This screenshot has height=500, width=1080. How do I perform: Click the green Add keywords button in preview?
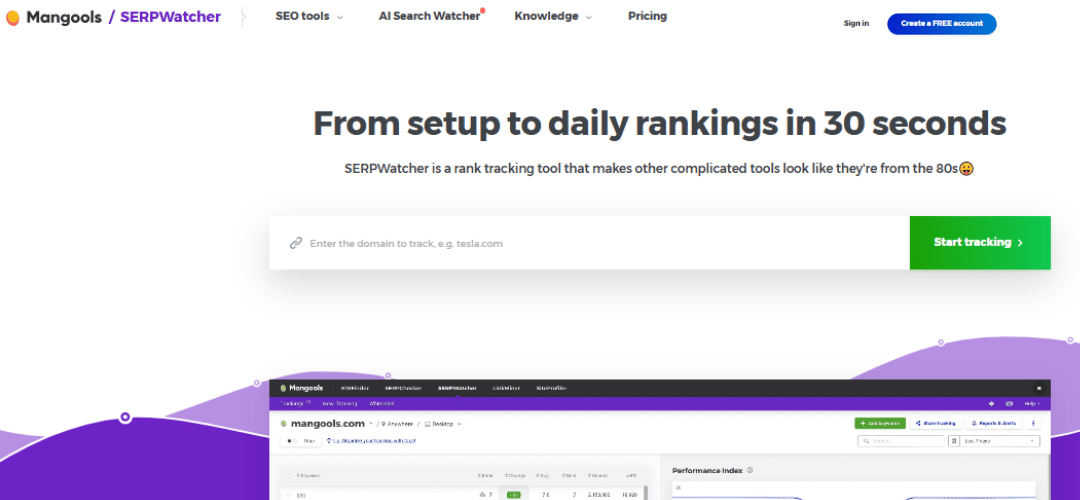pos(880,424)
